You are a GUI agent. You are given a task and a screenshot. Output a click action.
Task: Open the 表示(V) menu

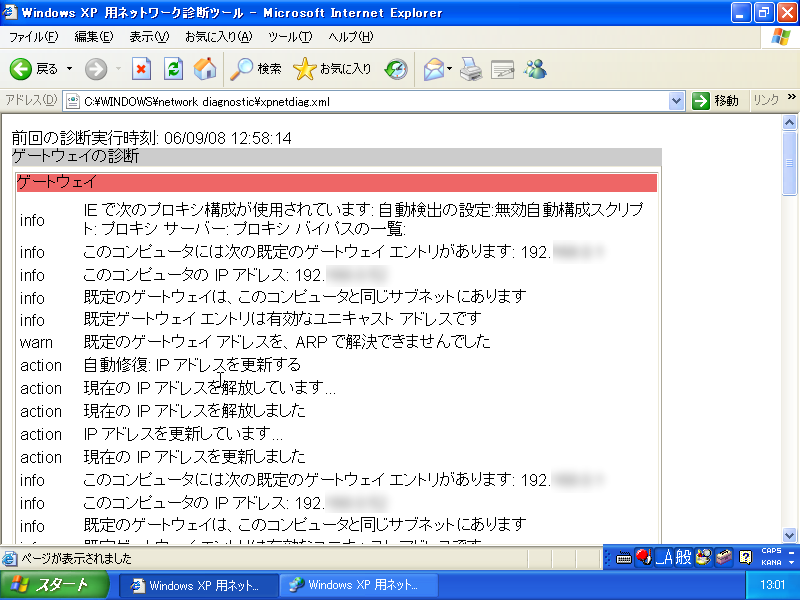149,37
